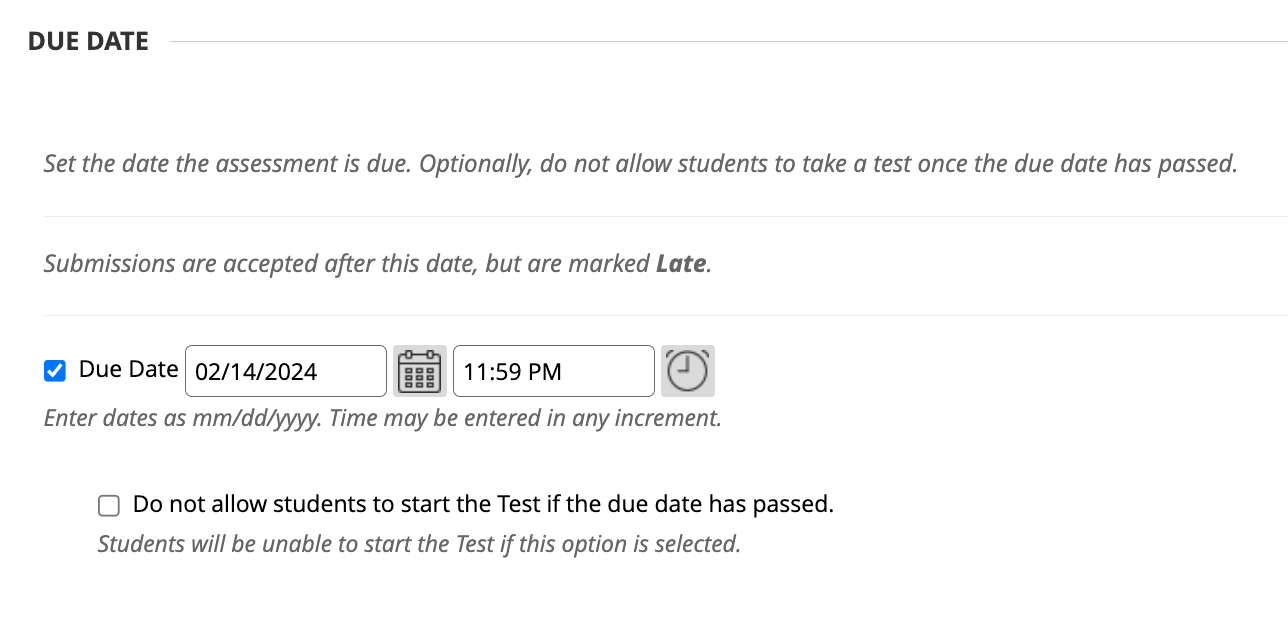Screen dimensions: 1288x620
Task: Uncheck the Due Date checkbox
Action: coord(55,371)
